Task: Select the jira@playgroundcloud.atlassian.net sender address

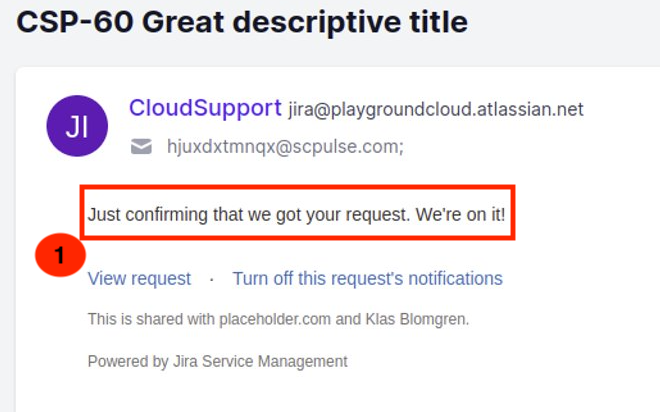Action: click(x=435, y=109)
